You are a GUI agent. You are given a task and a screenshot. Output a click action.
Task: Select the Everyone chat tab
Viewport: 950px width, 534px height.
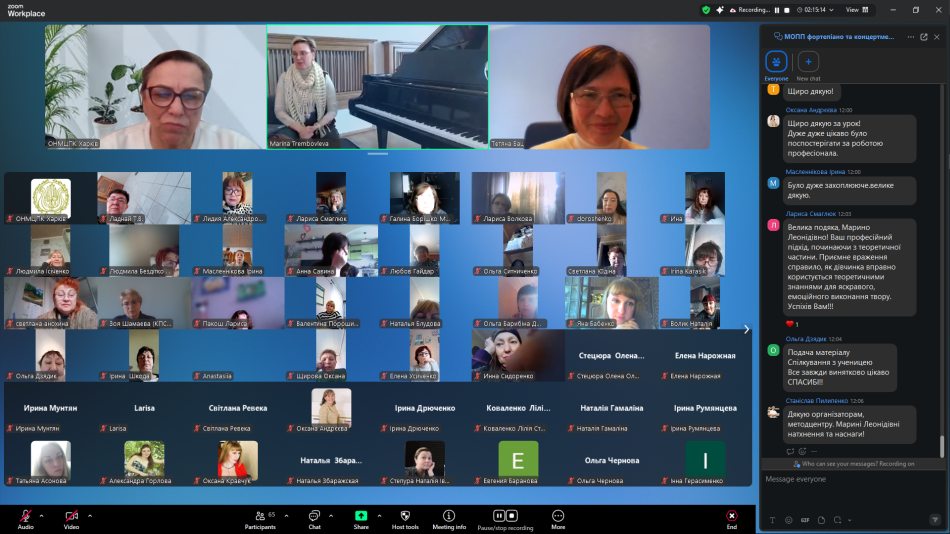pos(776,62)
